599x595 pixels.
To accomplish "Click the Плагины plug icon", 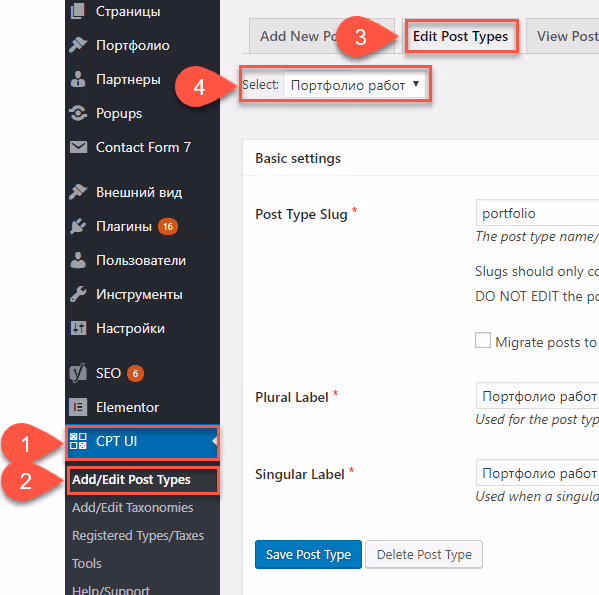I will click(x=78, y=226).
